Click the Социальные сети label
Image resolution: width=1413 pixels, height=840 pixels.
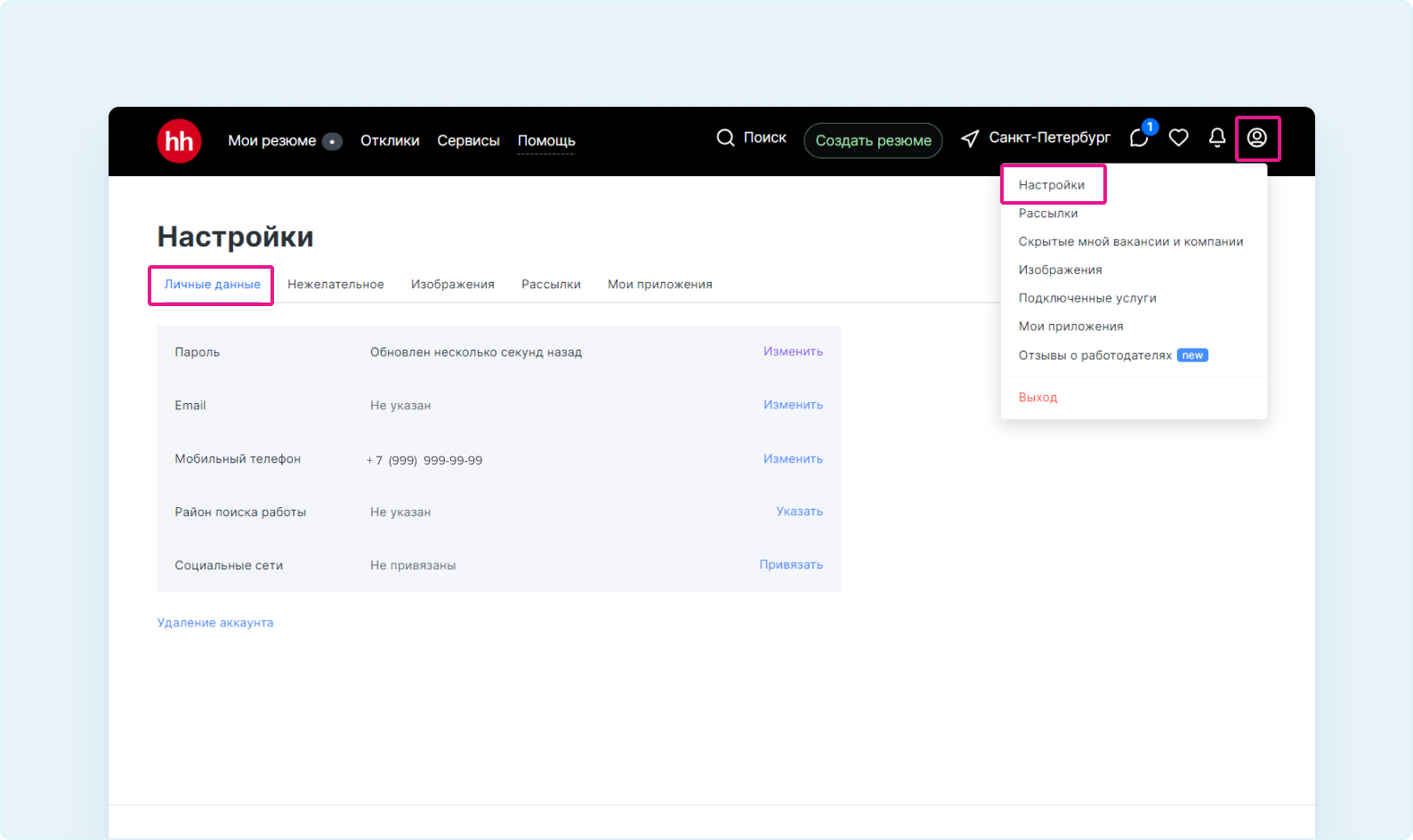click(229, 566)
